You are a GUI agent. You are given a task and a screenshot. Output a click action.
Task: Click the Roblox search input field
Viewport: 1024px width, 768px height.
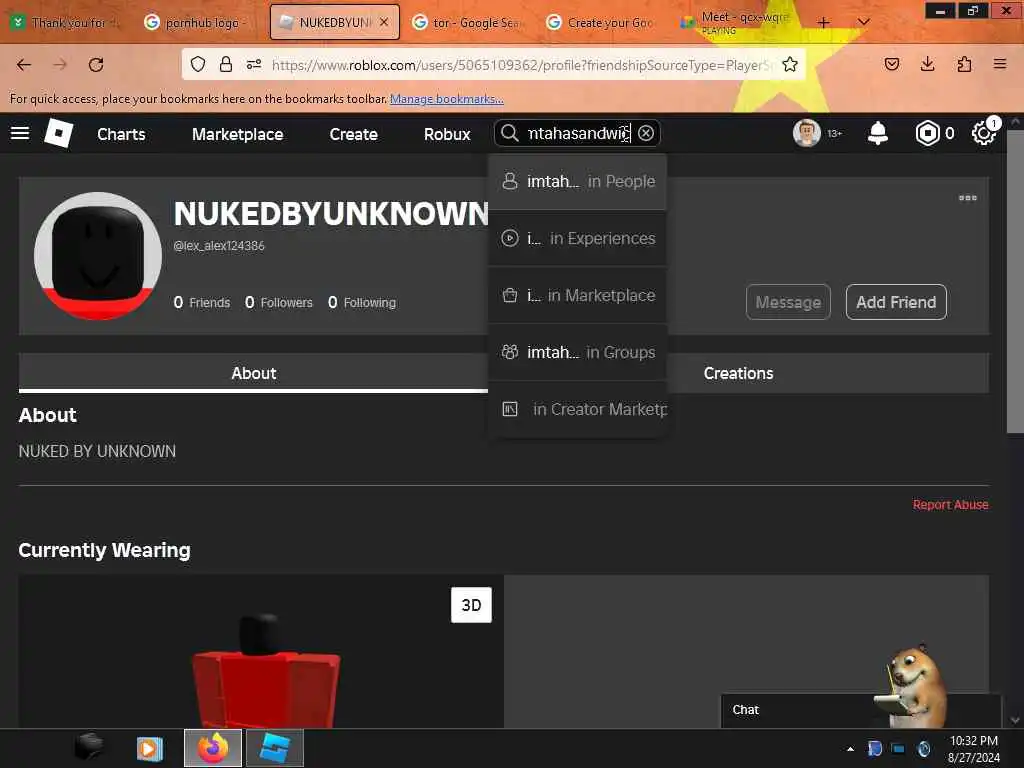tap(578, 133)
